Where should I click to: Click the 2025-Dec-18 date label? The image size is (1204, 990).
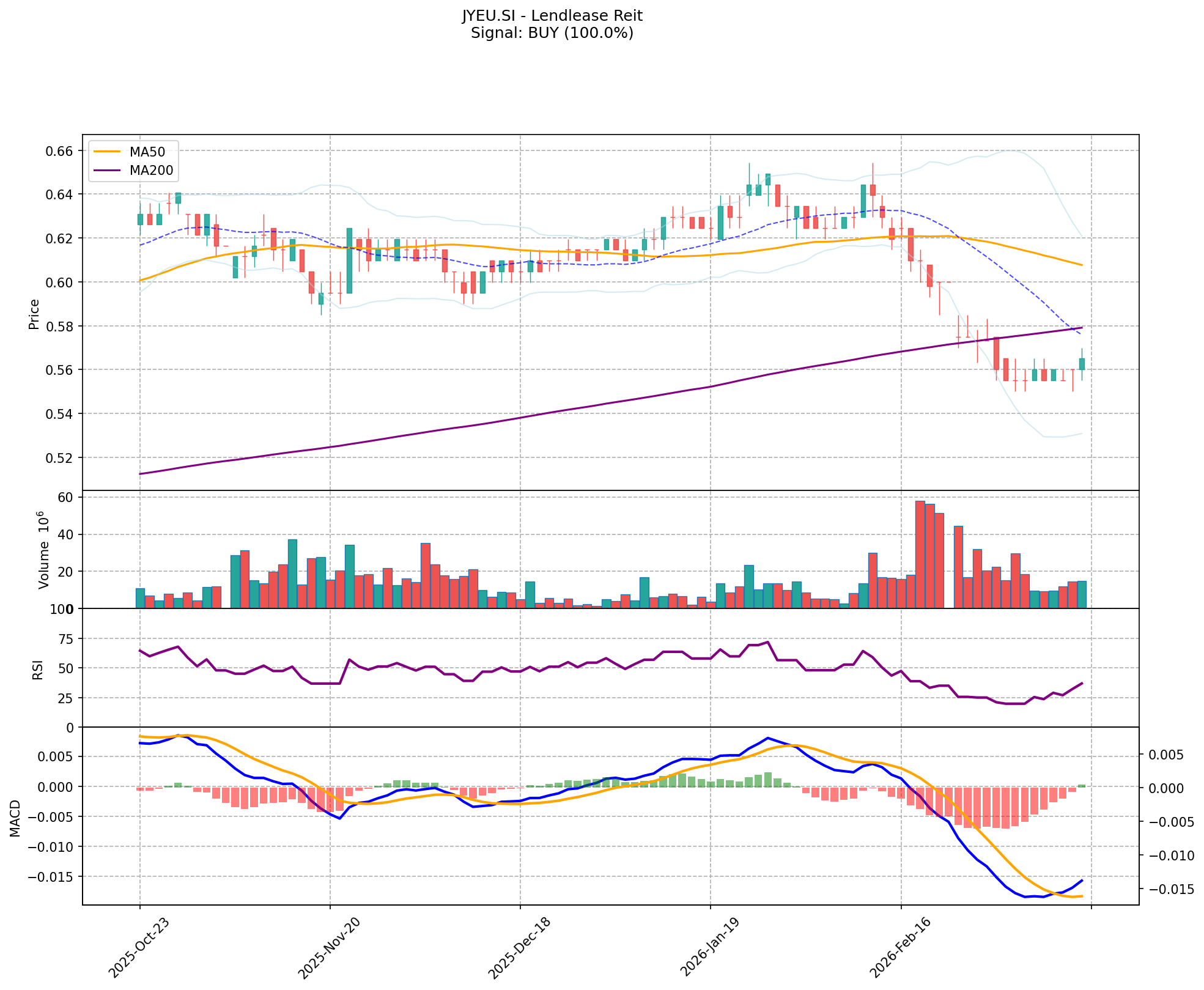519,947
